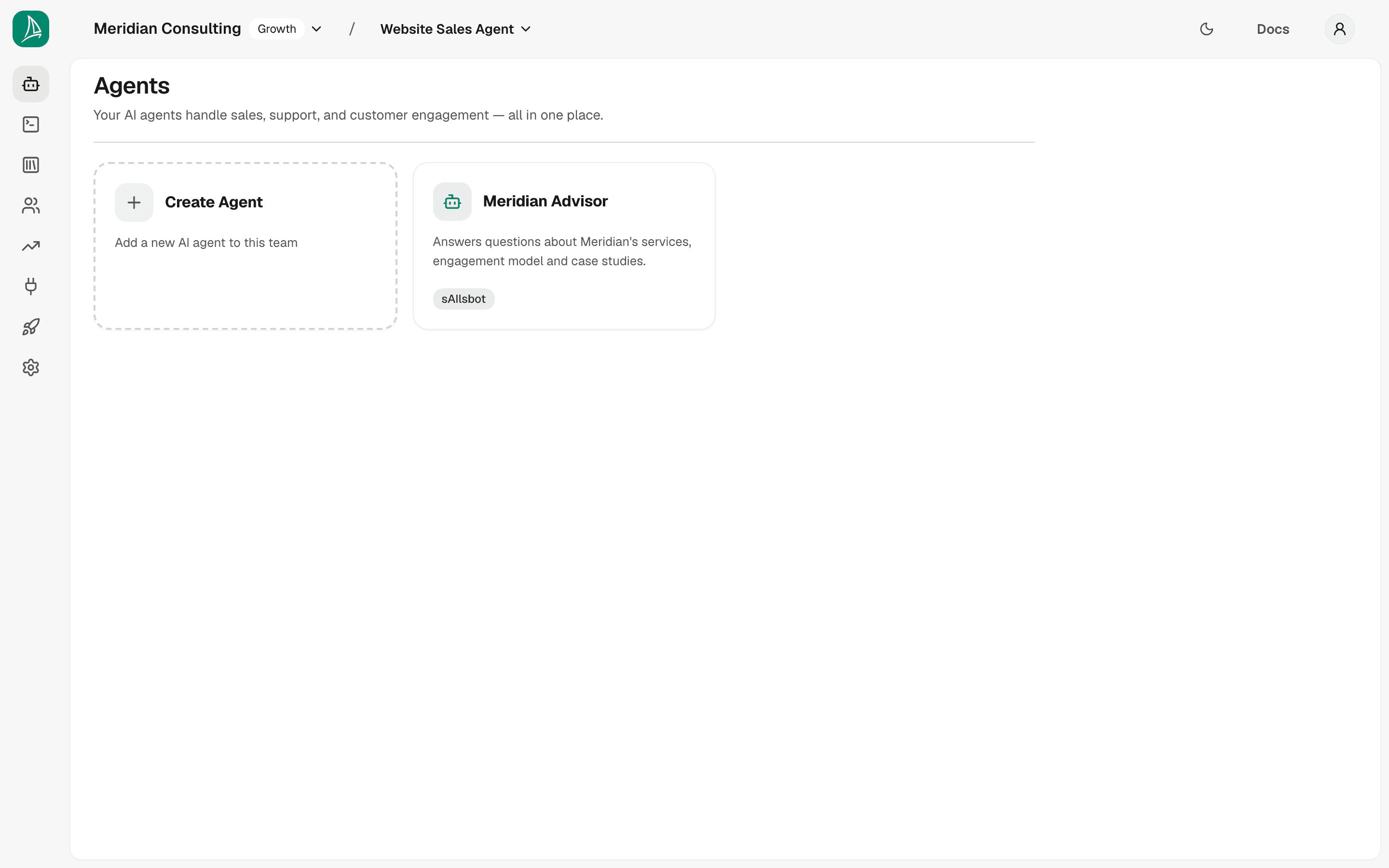Open the library books sidebar icon
This screenshot has height=868, width=1389.
coord(31,165)
